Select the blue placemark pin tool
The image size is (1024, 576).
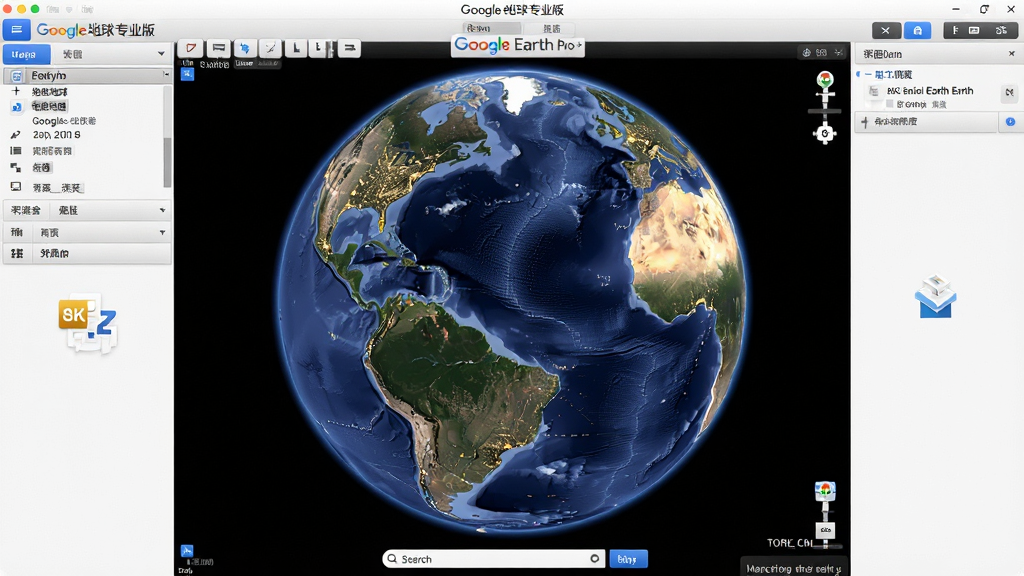pyautogui.click(x=244, y=48)
